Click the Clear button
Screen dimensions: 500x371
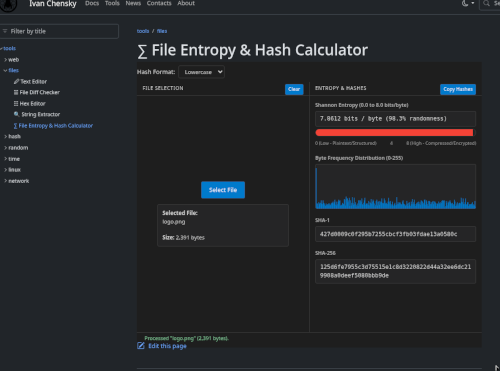[x=294, y=89]
